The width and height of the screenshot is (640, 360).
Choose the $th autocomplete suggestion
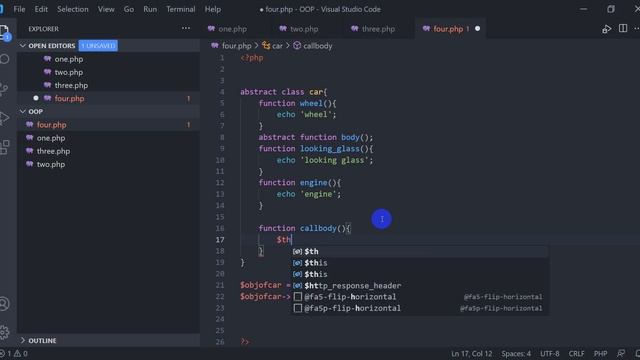click(420, 251)
